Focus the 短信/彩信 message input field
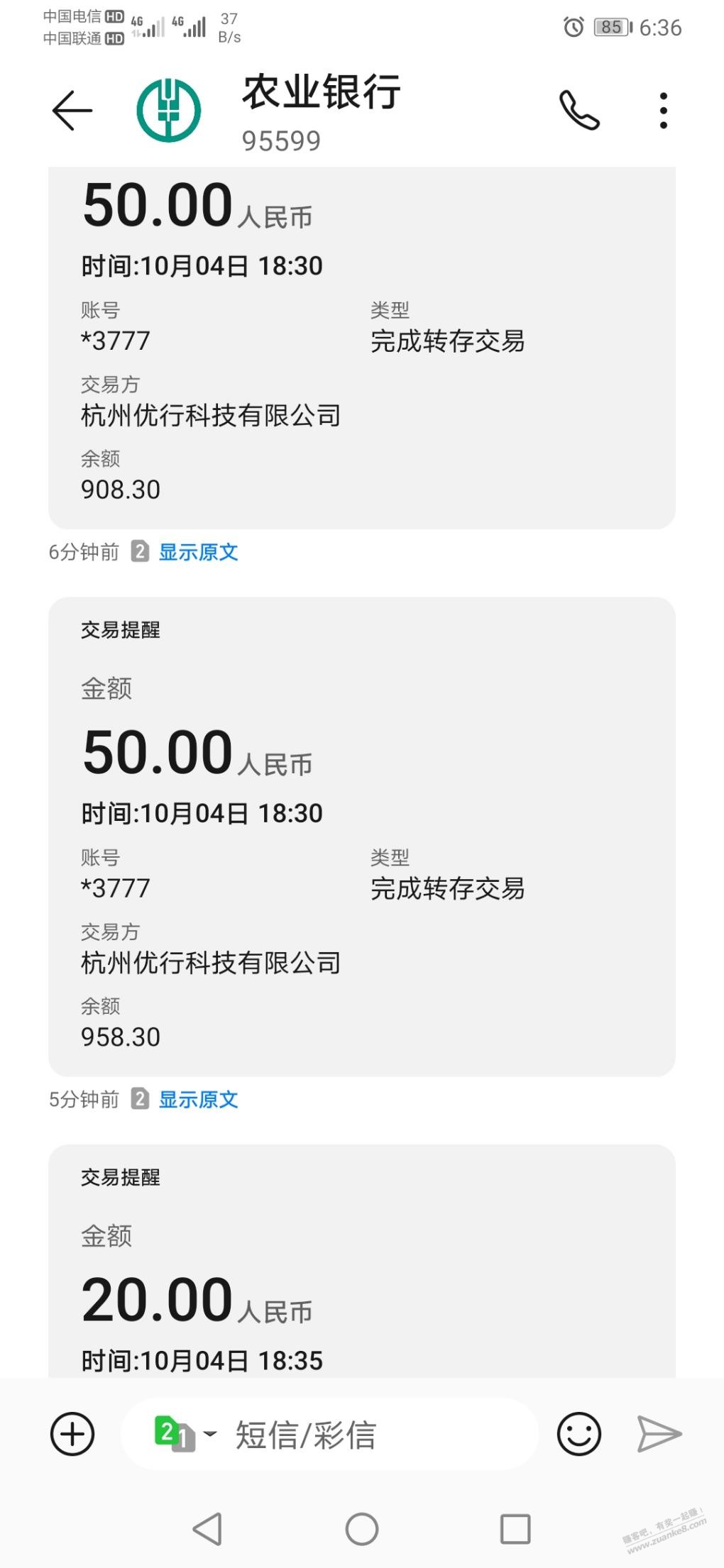The height and width of the screenshot is (1568, 724). point(369,1434)
